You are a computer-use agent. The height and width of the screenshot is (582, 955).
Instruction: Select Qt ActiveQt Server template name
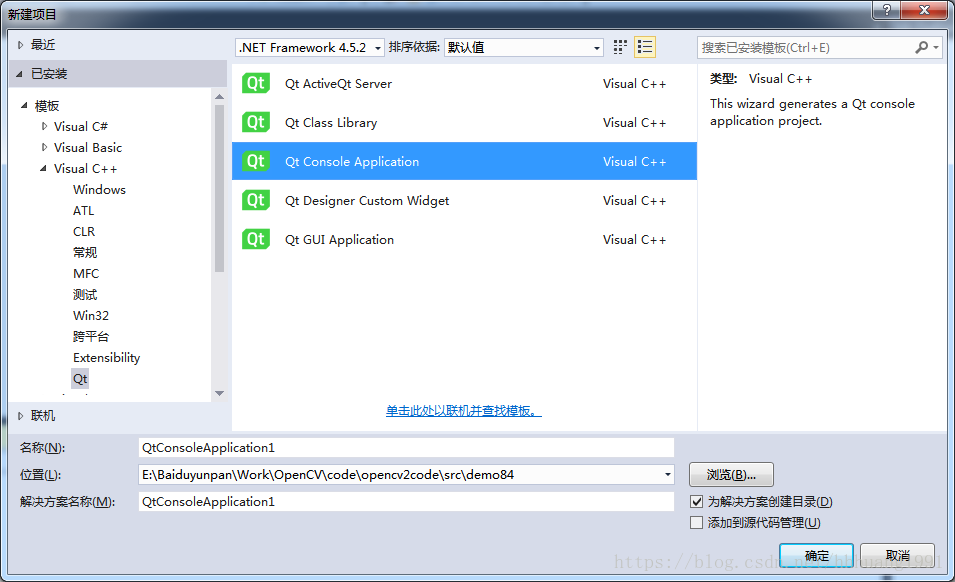tap(338, 83)
